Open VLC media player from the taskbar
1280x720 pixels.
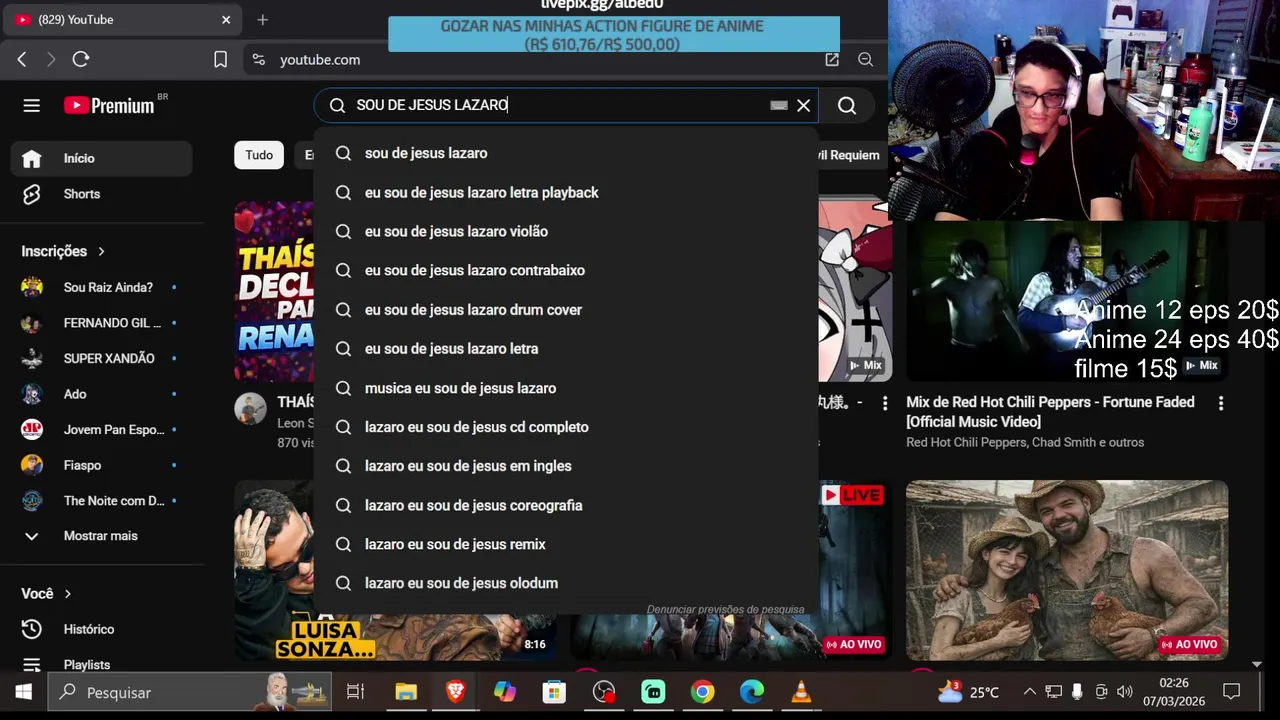tap(801, 692)
